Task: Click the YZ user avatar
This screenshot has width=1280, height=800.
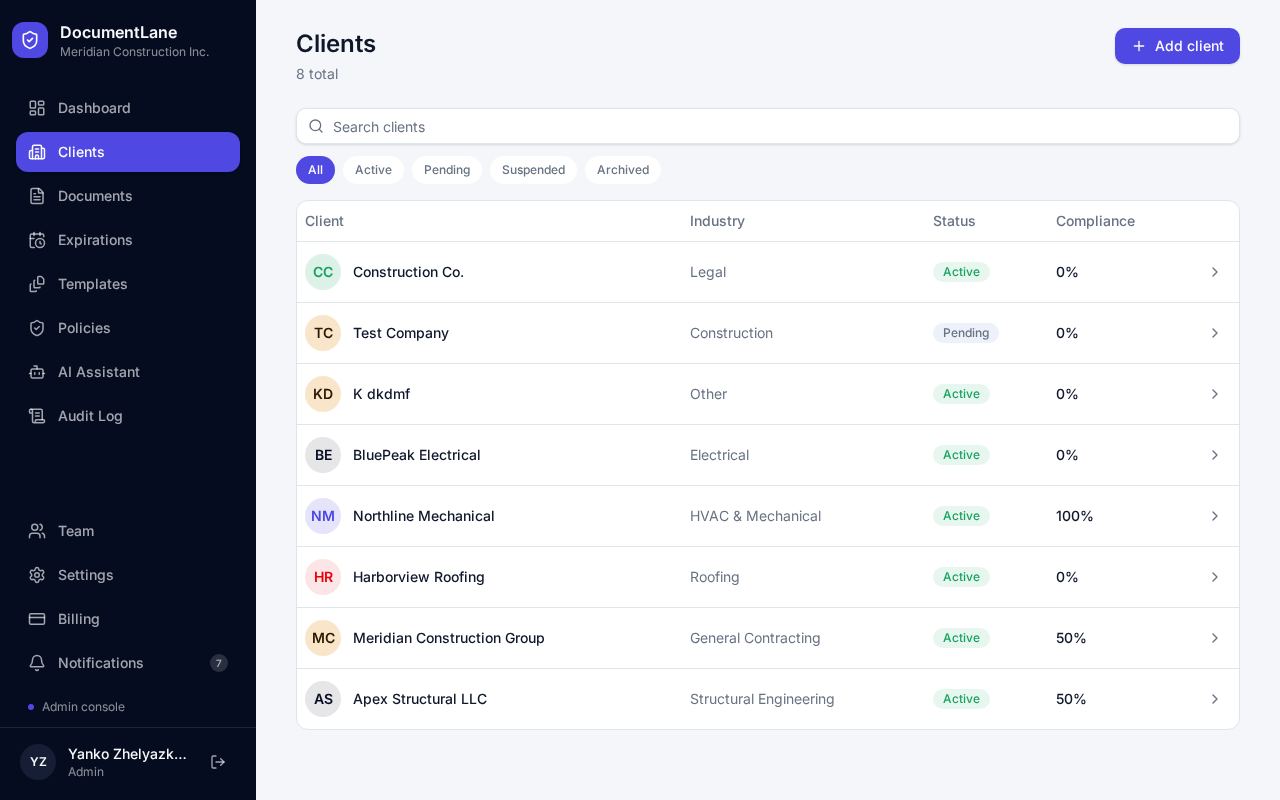Action: pyautogui.click(x=38, y=762)
